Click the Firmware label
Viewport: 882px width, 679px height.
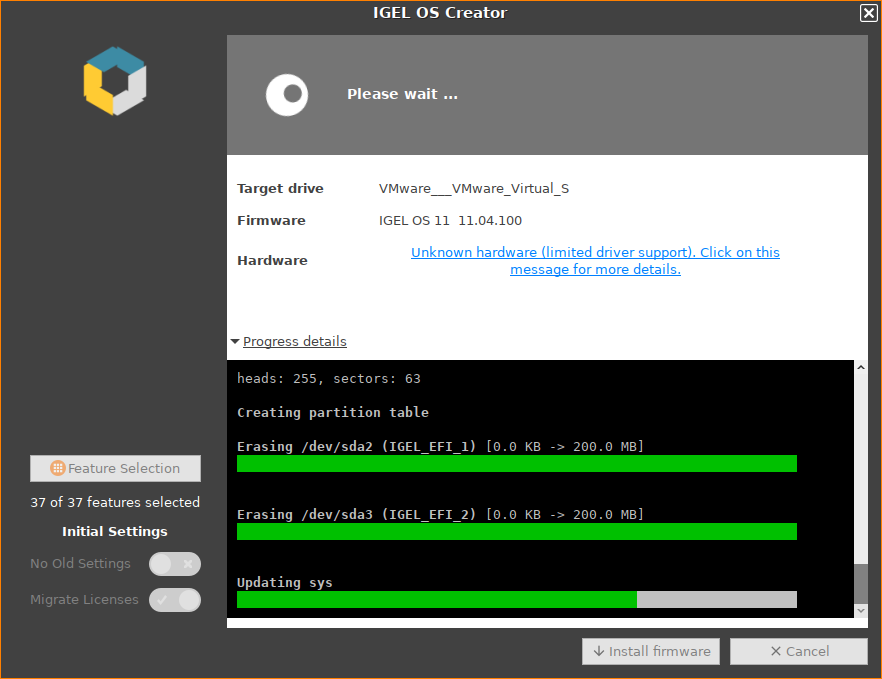271,221
